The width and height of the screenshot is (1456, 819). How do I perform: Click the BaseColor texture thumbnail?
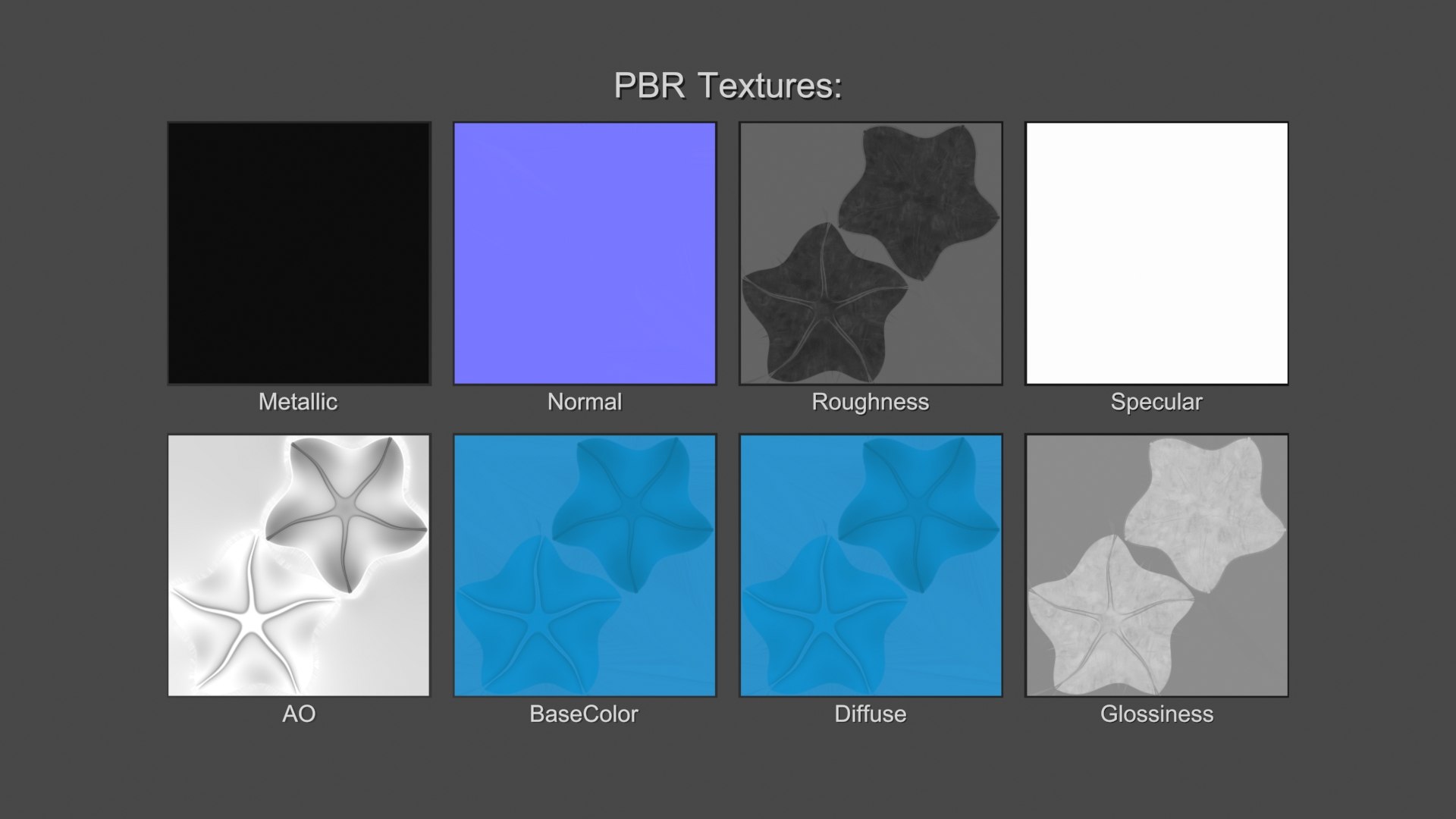[585, 565]
